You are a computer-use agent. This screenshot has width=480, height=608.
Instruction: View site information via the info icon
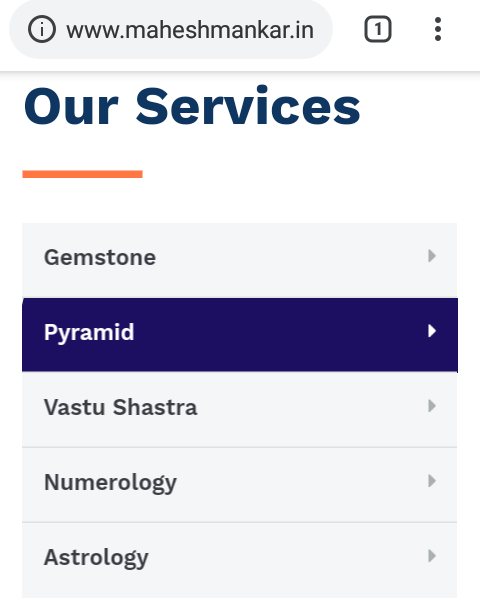[x=41, y=29]
